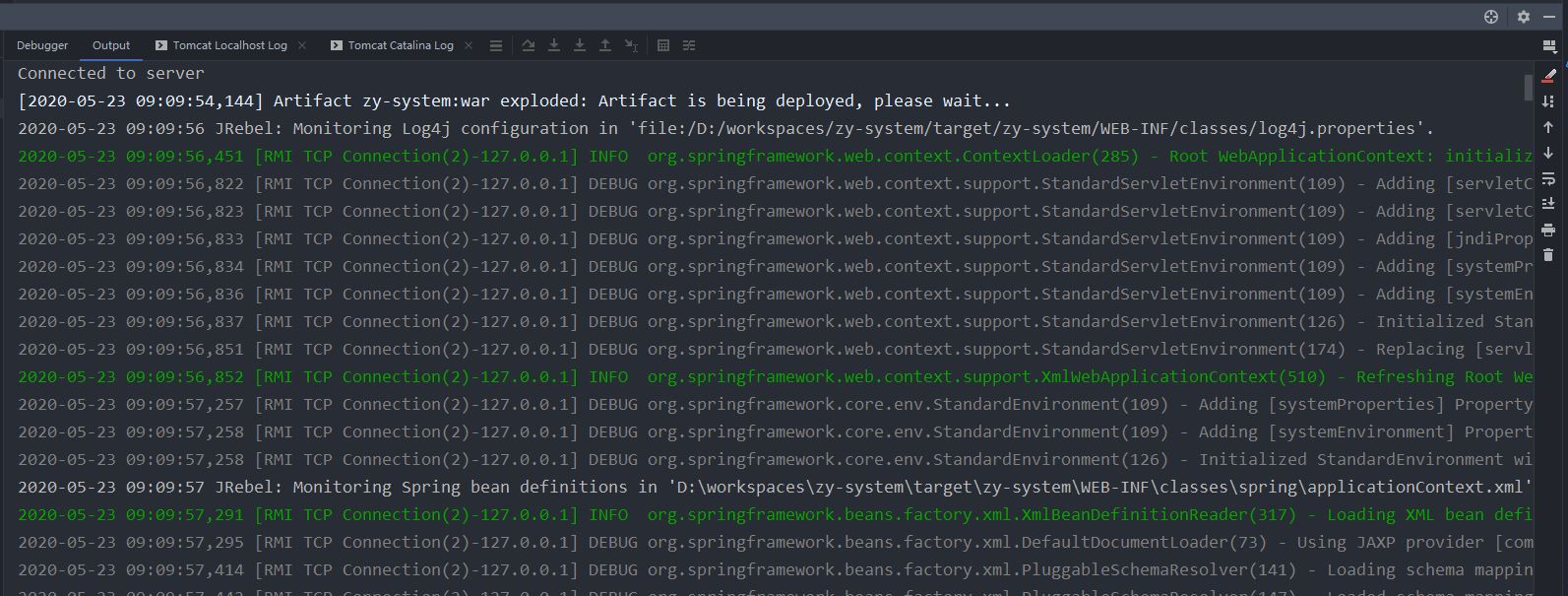Click the log4j.properties file path text
Viewport: 1568px width, 596px height.
(x=1026, y=128)
